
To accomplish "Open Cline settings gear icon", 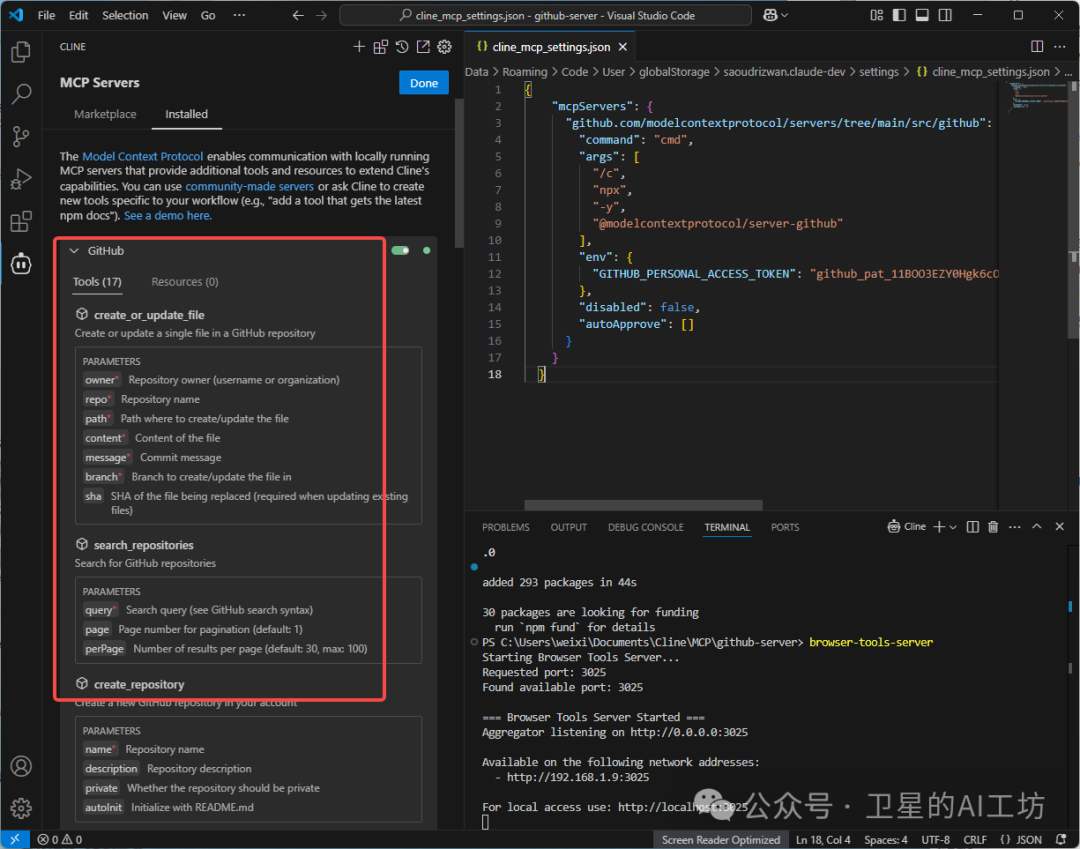I will click(444, 47).
